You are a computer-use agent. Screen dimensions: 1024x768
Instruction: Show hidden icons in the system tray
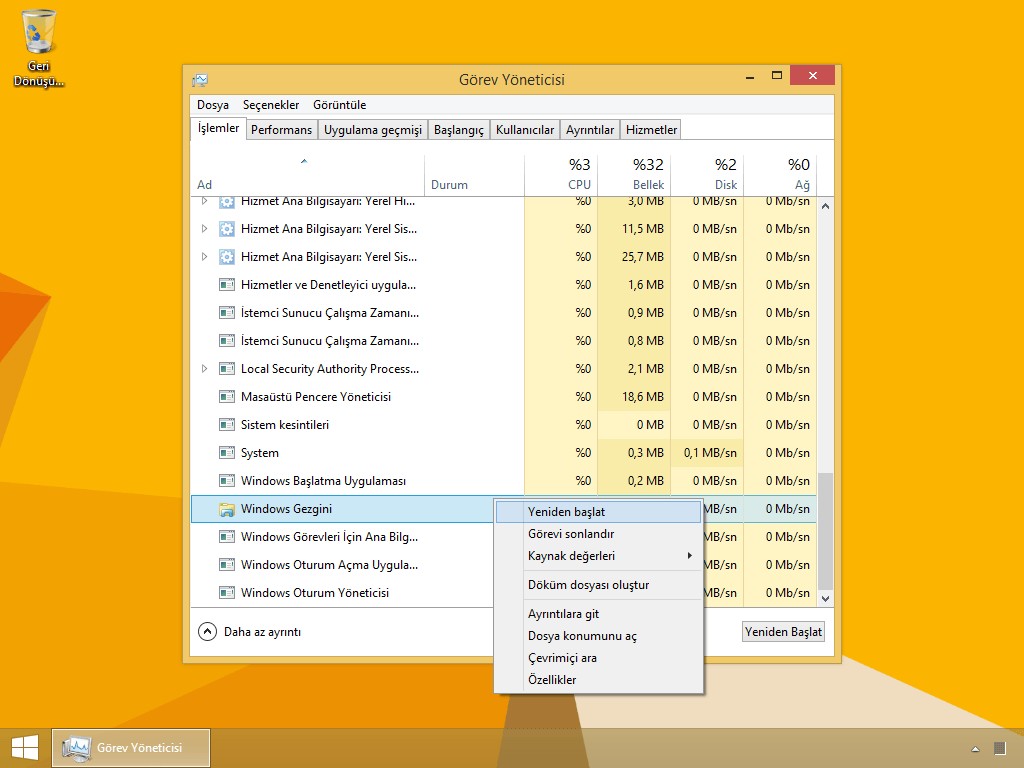(x=976, y=749)
